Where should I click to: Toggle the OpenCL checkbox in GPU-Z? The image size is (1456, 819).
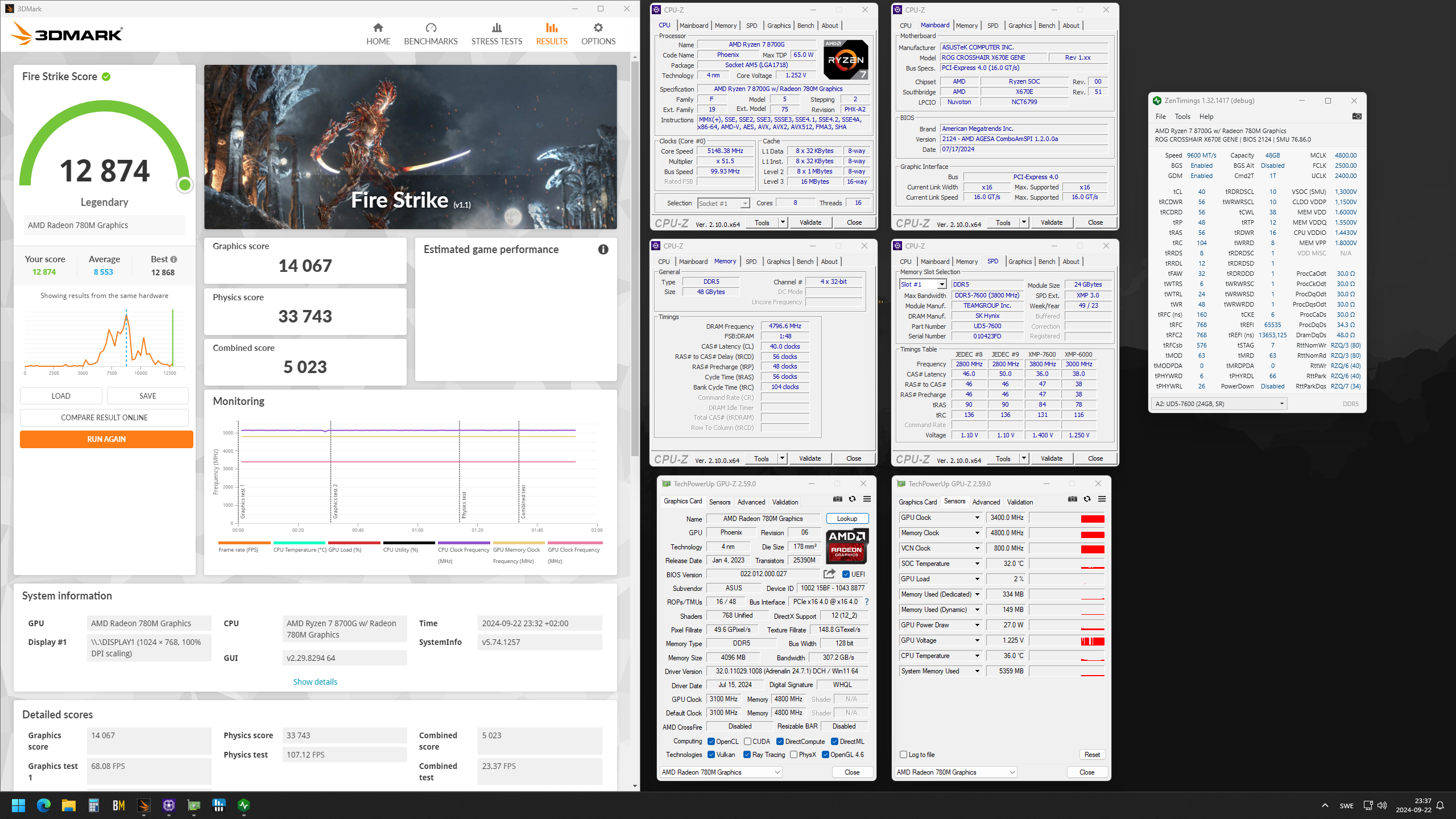(711, 742)
